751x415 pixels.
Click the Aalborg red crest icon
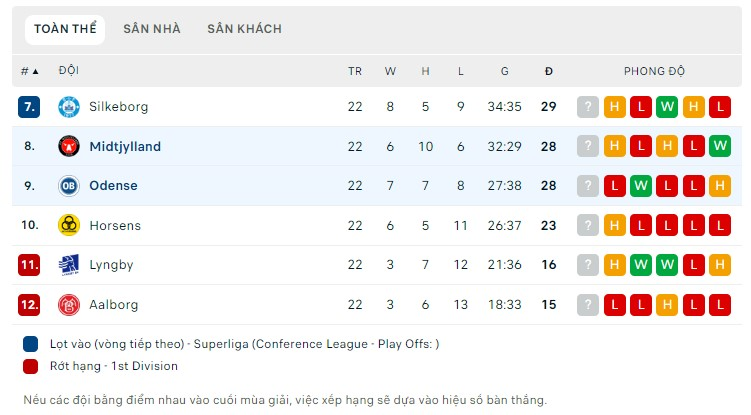[68, 305]
